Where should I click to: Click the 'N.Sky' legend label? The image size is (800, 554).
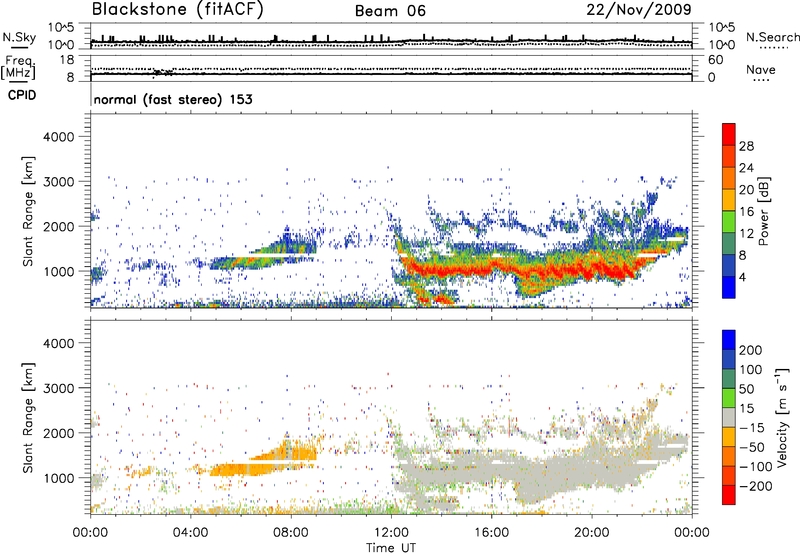(x=19, y=37)
